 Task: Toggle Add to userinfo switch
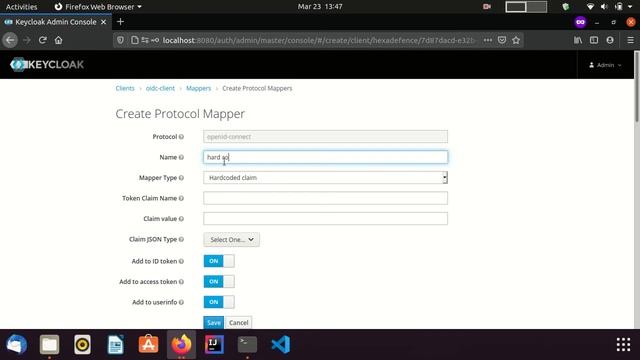pos(219,302)
